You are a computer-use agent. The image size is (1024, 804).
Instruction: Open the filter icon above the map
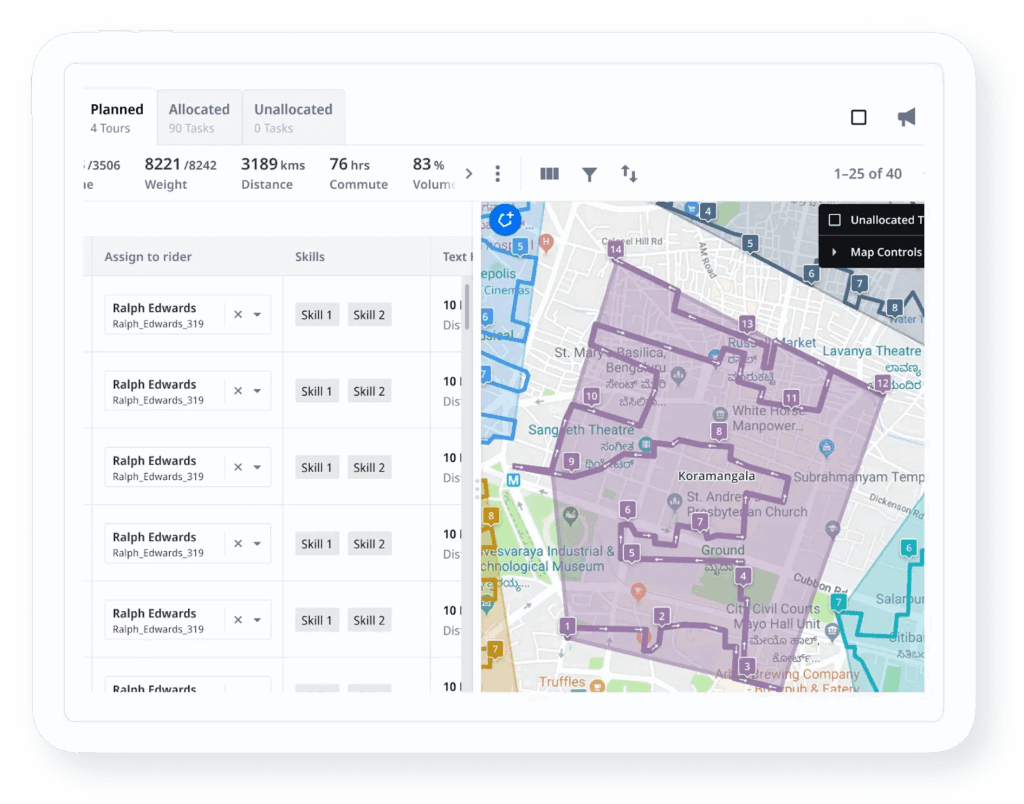(x=589, y=173)
